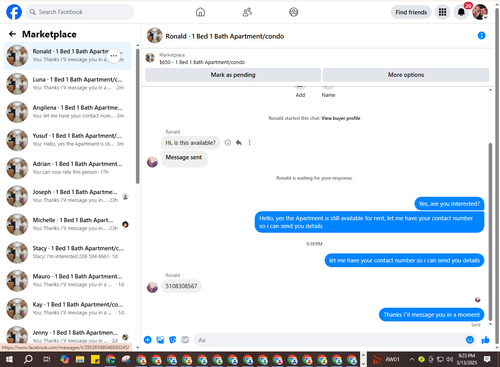
Task: Click the message '5108308567'
Action: (181, 286)
